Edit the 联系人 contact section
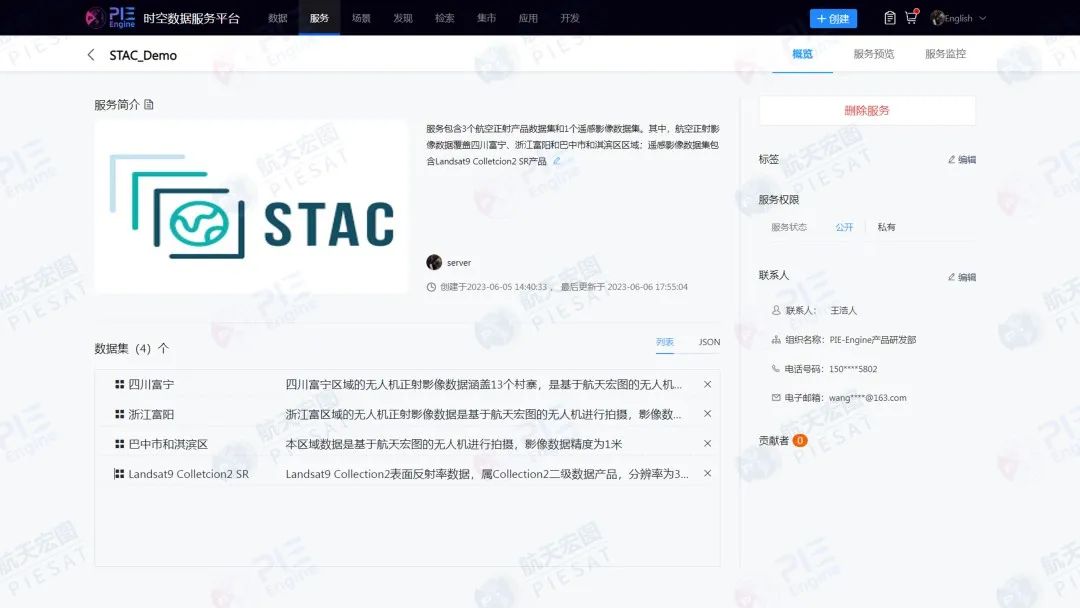The height and width of the screenshot is (608, 1080). [x=962, y=277]
